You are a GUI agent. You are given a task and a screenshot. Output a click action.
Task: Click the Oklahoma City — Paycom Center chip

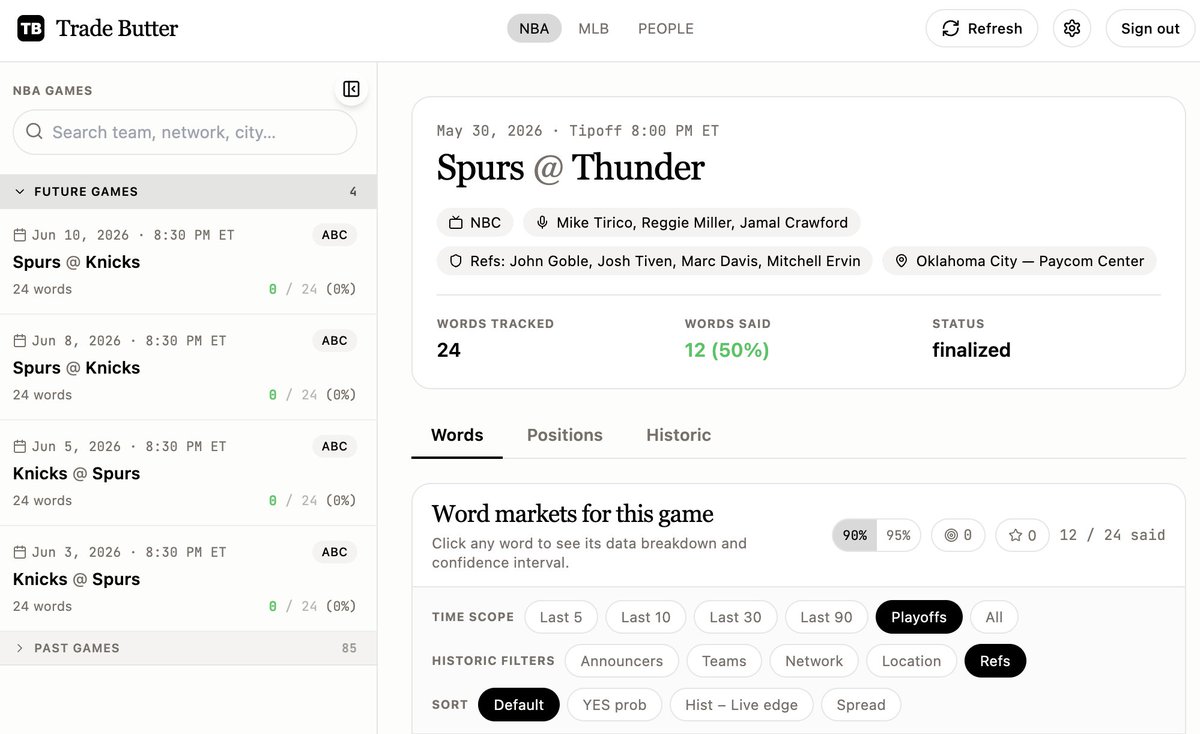tap(1019, 261)
